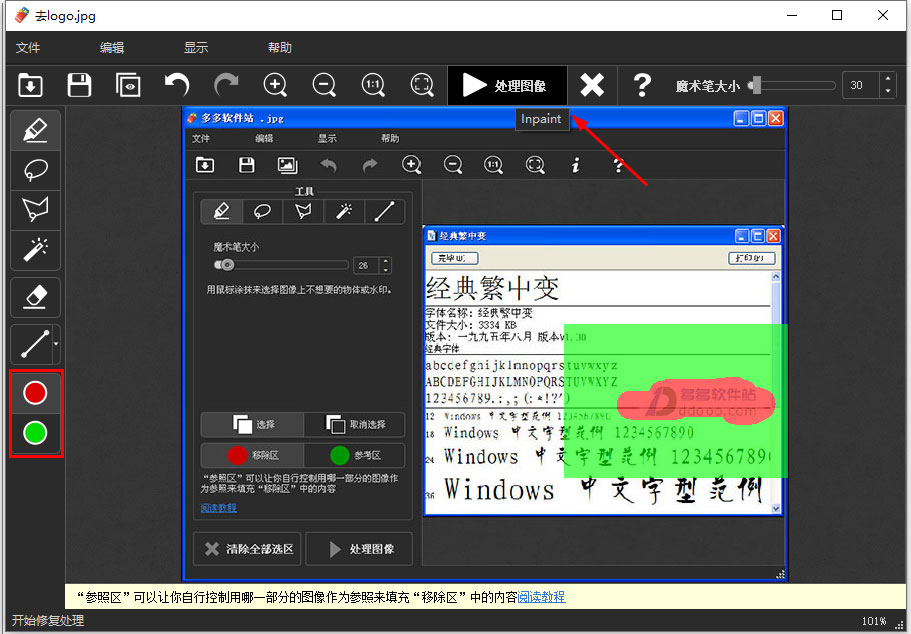Open the 显示 menu in main menu bar
Viewport: 911px width, 634px height.
(x=196, y=48)
